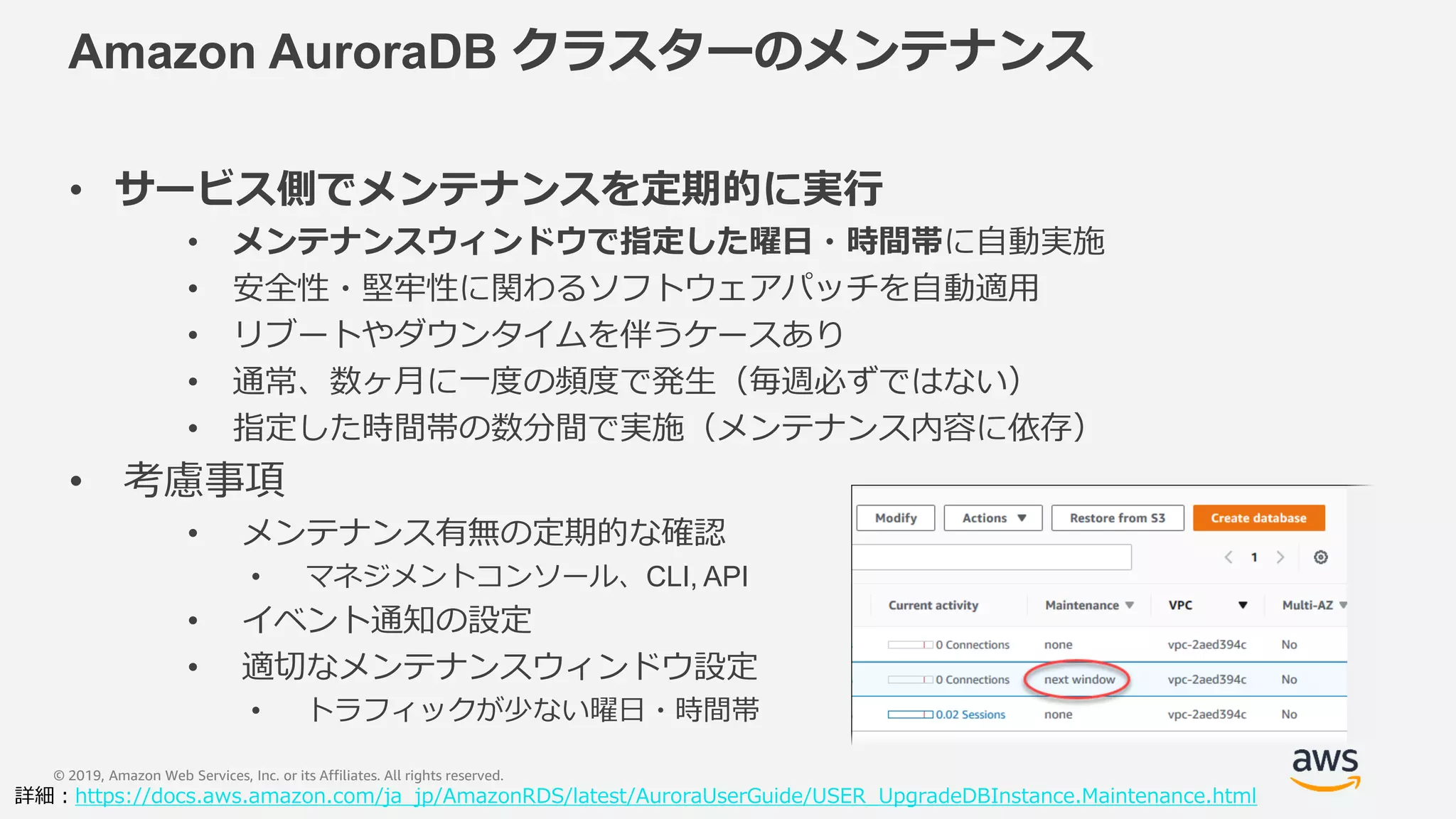Open the Aurora maintenance documentation URL
The width and height of the screenshot is (1456, 819).
coord(665,796)
